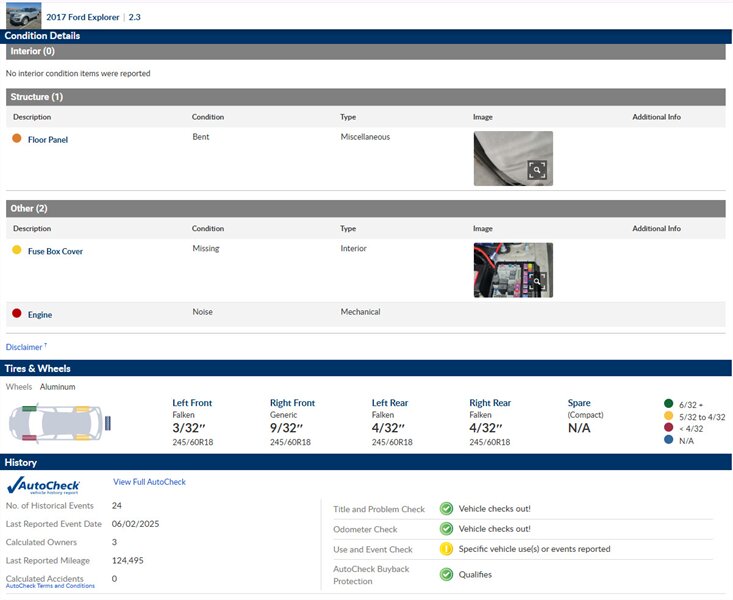Collapse the Other (2) section header
The image size is (733, 600).
[x=365, y=209]
